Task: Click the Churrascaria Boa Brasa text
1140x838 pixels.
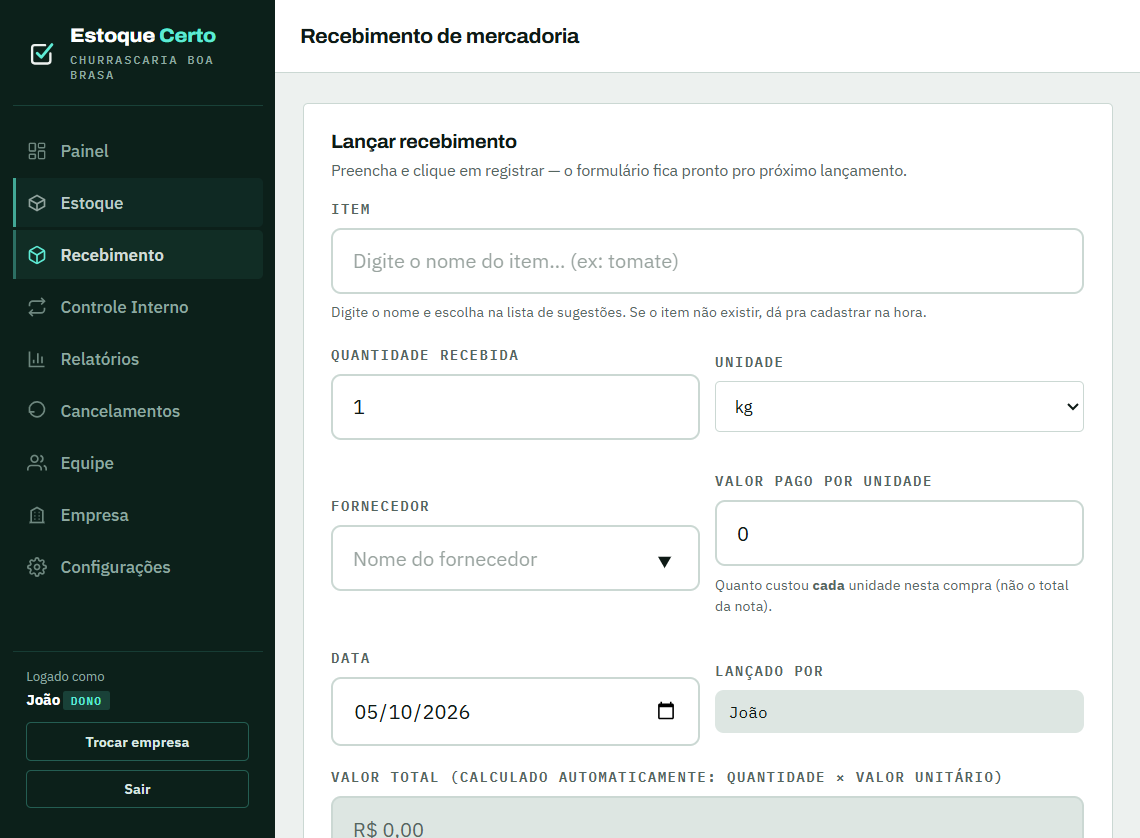Action: pyautogui.click(x=142, y=68)
